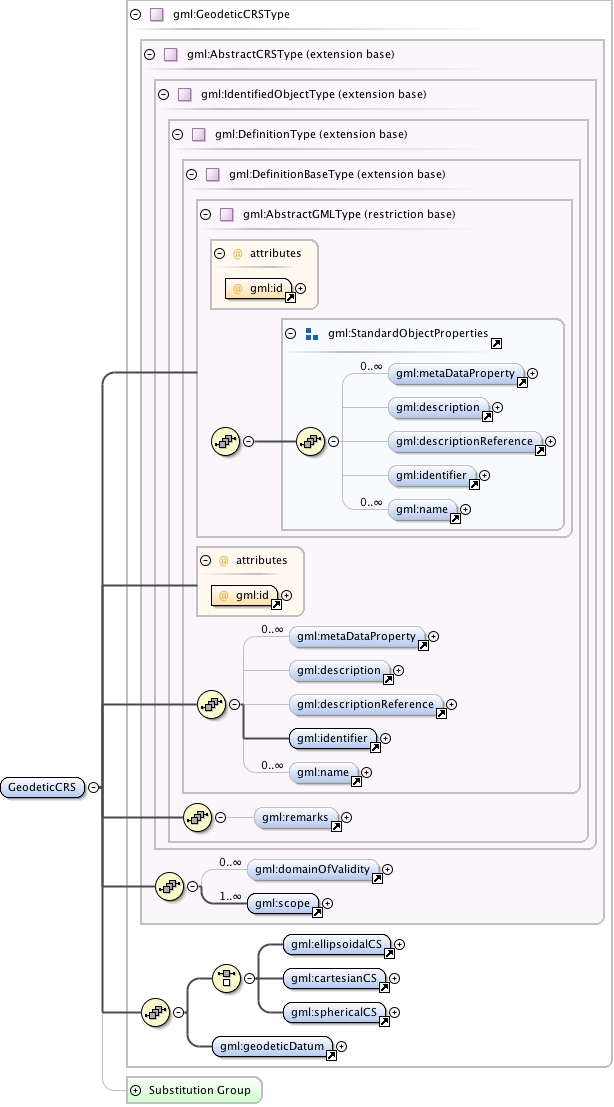This screenshot has height=1107, width=614.
Task: Collapse gml:StandardObjectProperties group
Action: pos(290,333)
